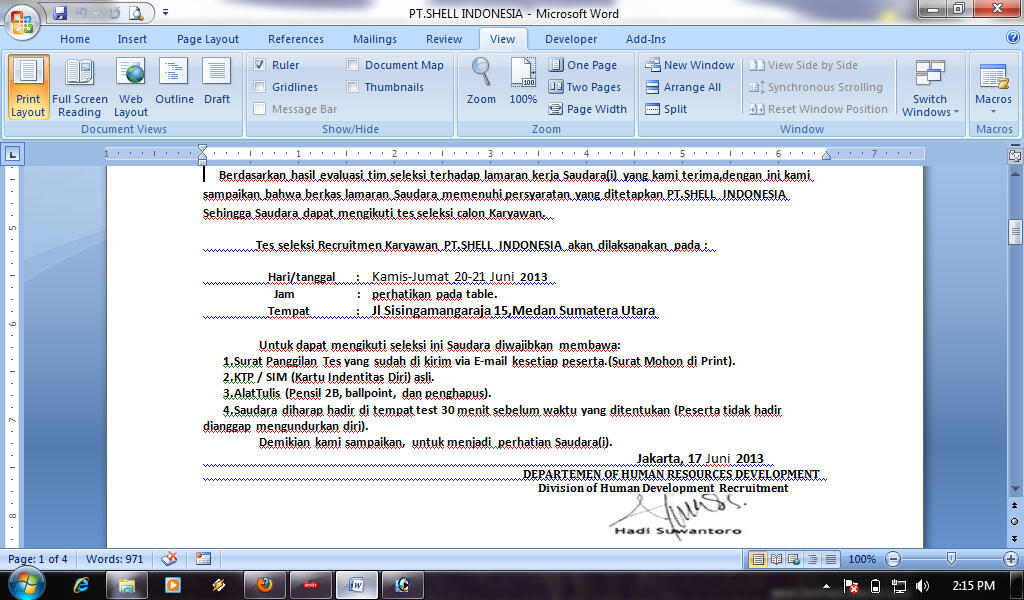The width and height of the screenshot is (1024, 600).
Task: Select Outline status bar view button
Action: [812, 559]
